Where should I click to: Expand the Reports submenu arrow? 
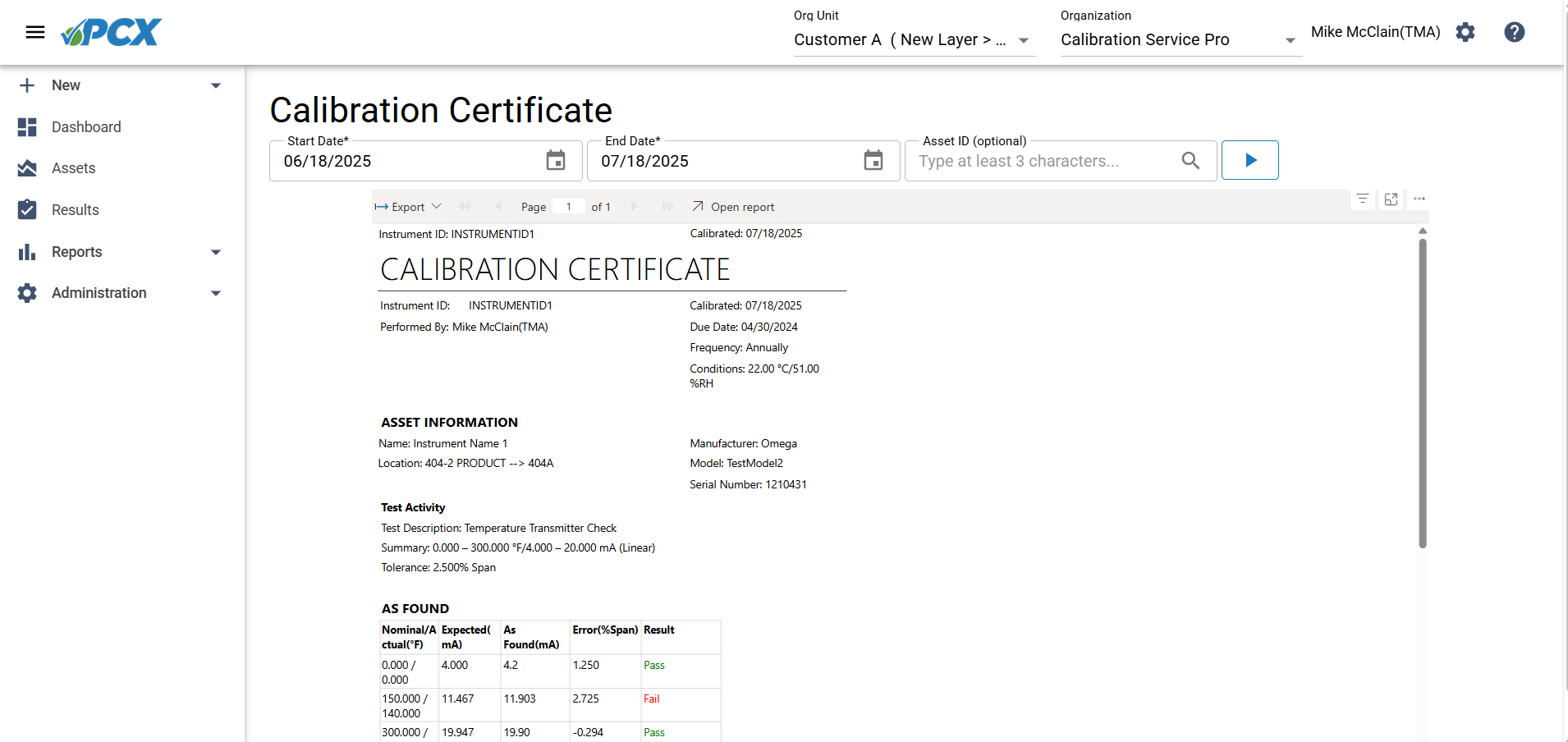[216, 252]
